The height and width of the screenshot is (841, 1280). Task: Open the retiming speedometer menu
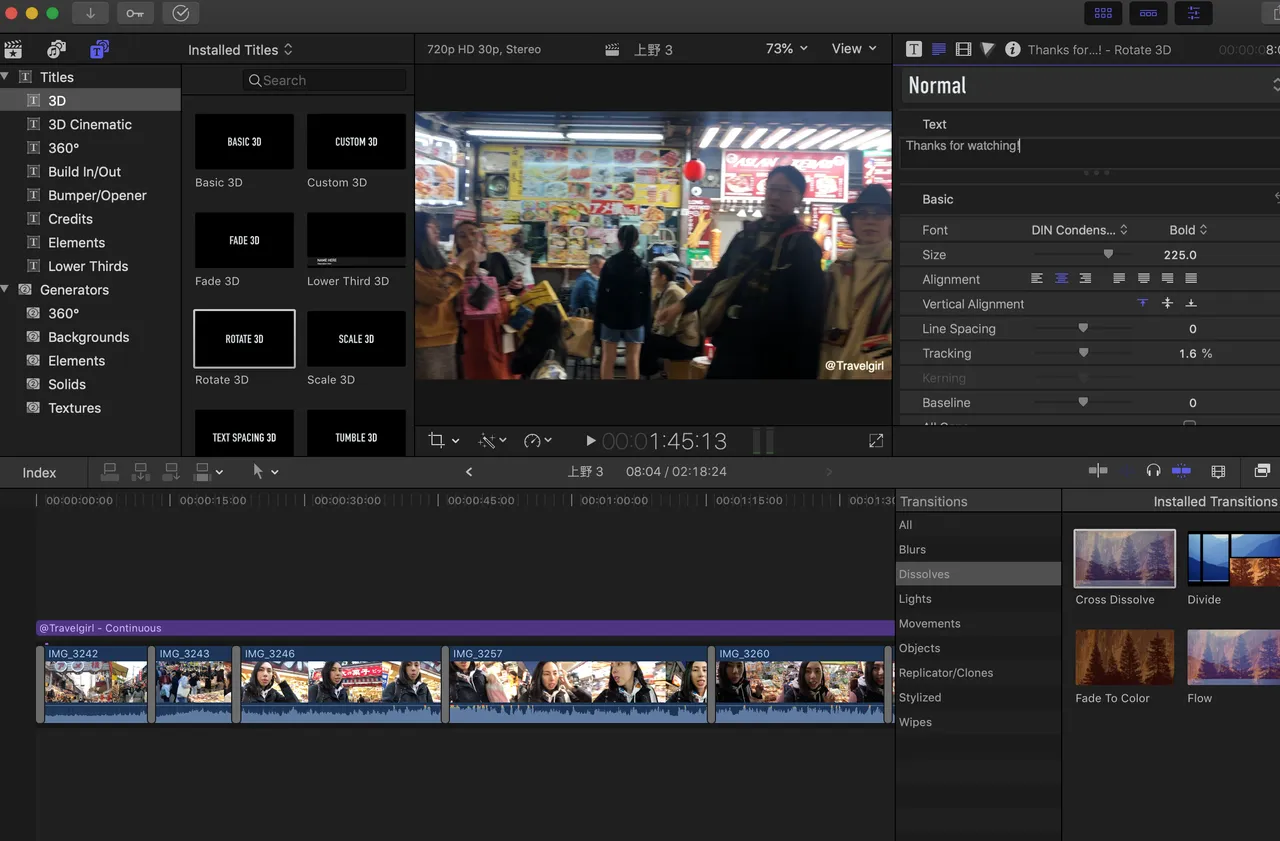(538, 440)
